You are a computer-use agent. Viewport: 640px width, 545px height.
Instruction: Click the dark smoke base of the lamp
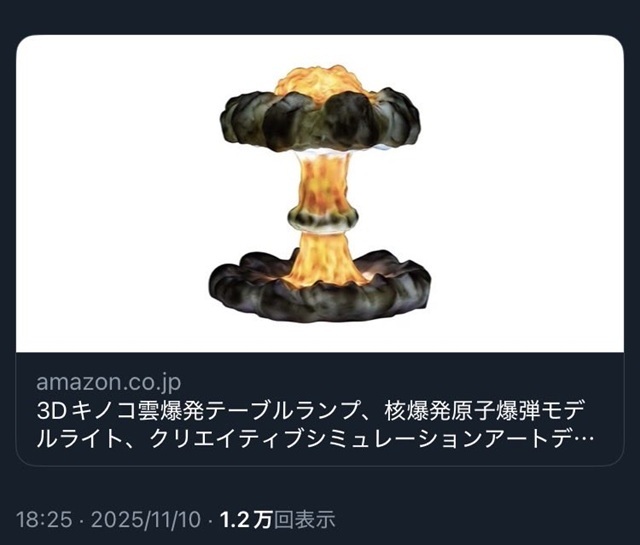(320, 292)
